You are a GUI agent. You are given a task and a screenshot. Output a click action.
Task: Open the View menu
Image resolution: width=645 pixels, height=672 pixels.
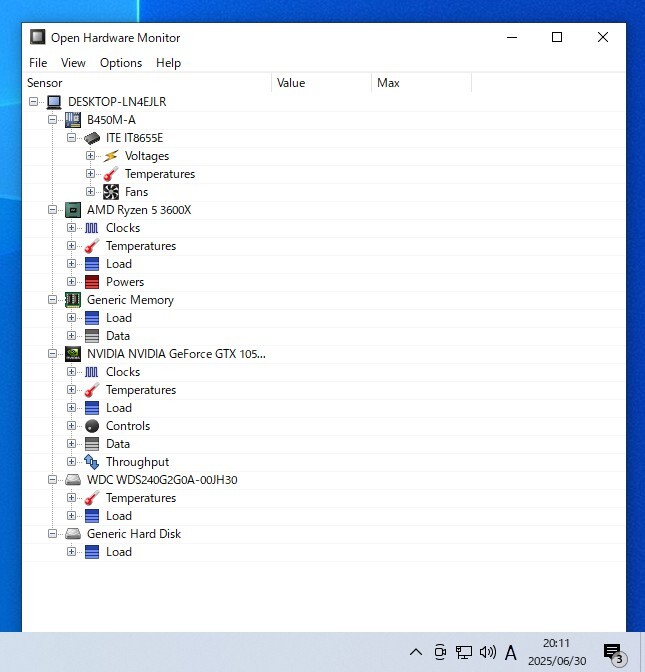[73, 63]
